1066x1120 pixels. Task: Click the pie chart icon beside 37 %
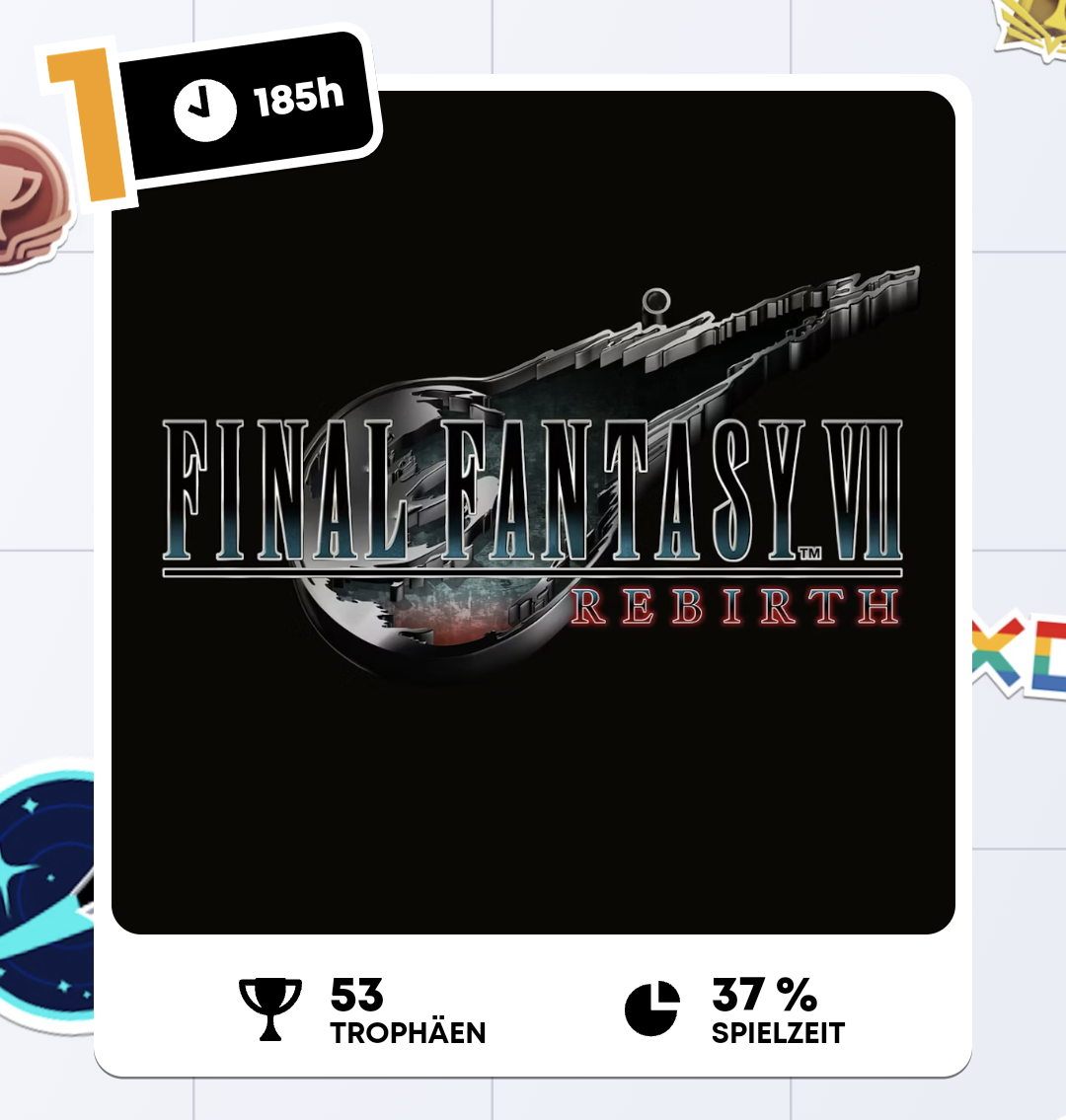click(x=652, y=1008)
